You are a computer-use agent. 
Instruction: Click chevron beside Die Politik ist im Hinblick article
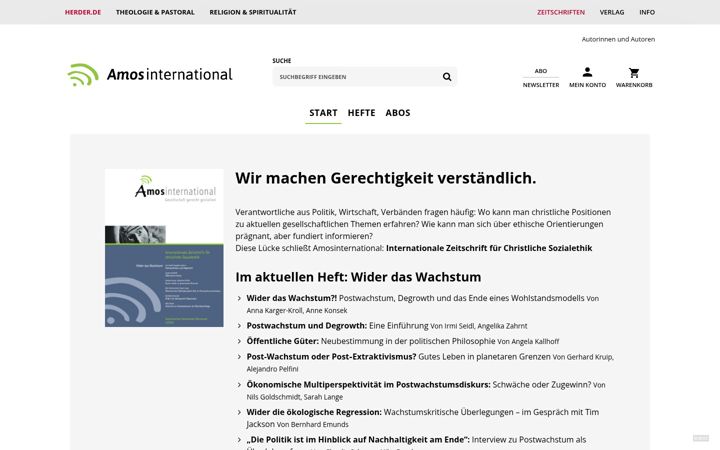(x=239, y=440)
